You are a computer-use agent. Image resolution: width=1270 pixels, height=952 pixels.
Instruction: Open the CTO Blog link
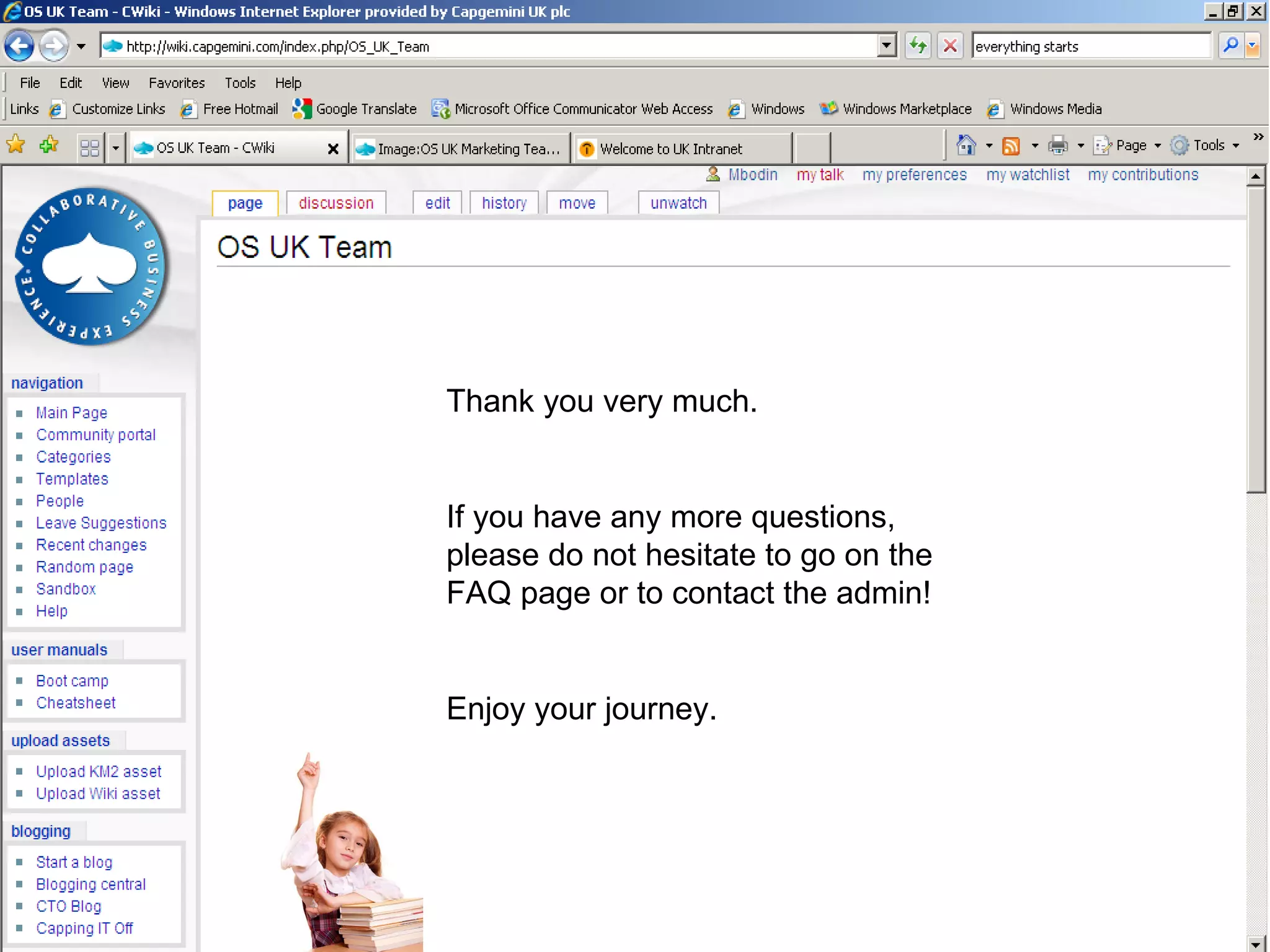[x=68, y=907]
